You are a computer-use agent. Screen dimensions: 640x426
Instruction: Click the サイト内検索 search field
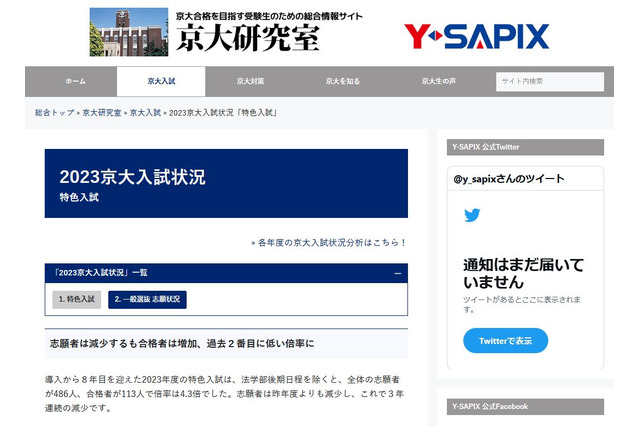tap(549, 81)
